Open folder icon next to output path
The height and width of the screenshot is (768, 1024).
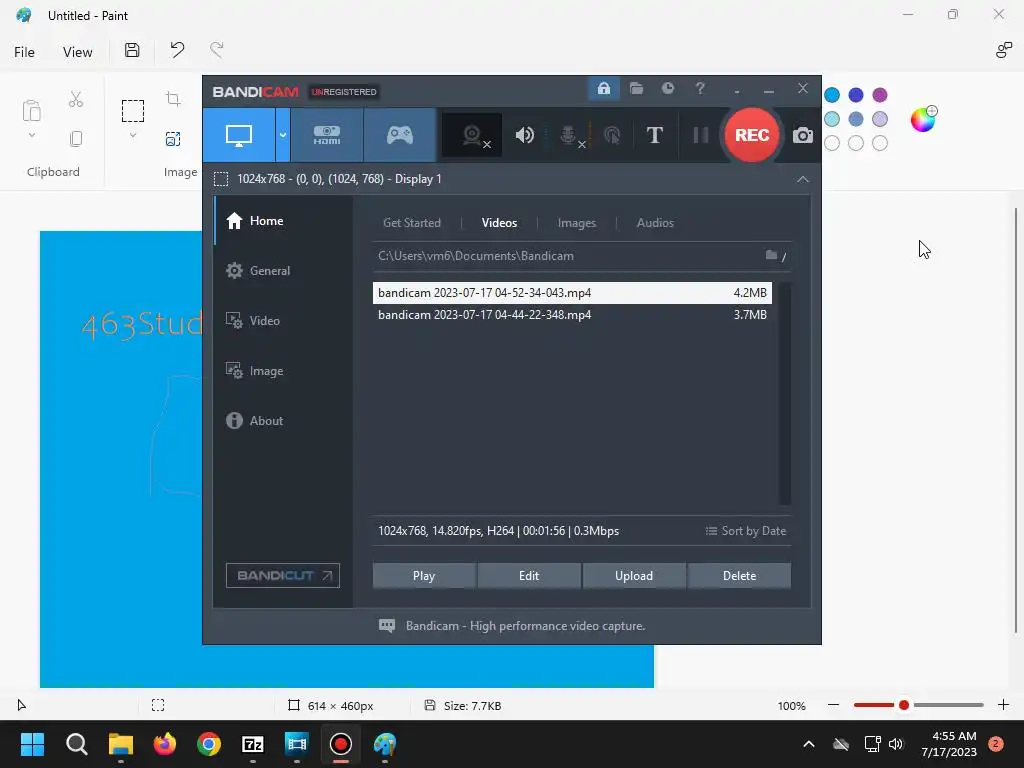point(772,255)
